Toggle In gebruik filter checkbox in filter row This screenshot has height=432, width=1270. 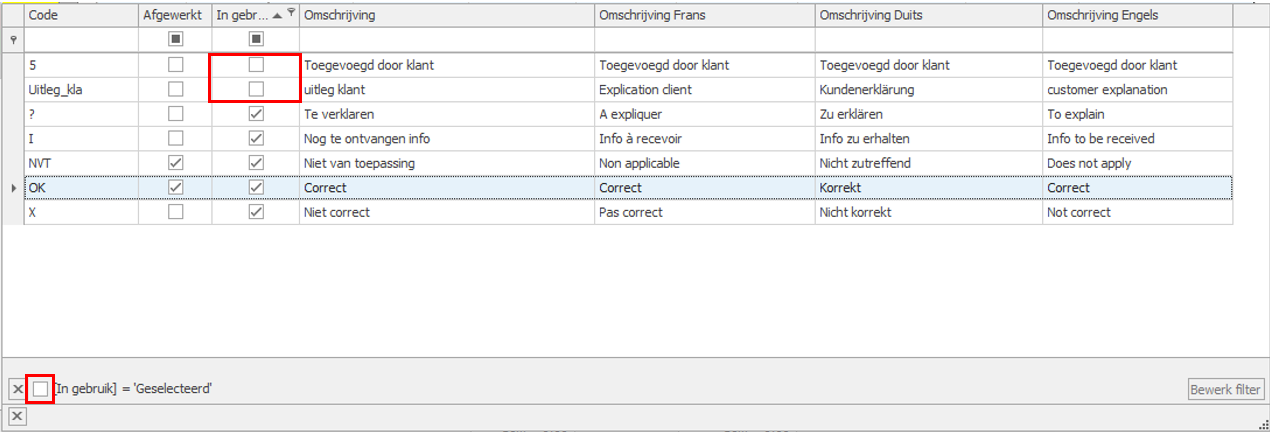[x=256, y=39]
